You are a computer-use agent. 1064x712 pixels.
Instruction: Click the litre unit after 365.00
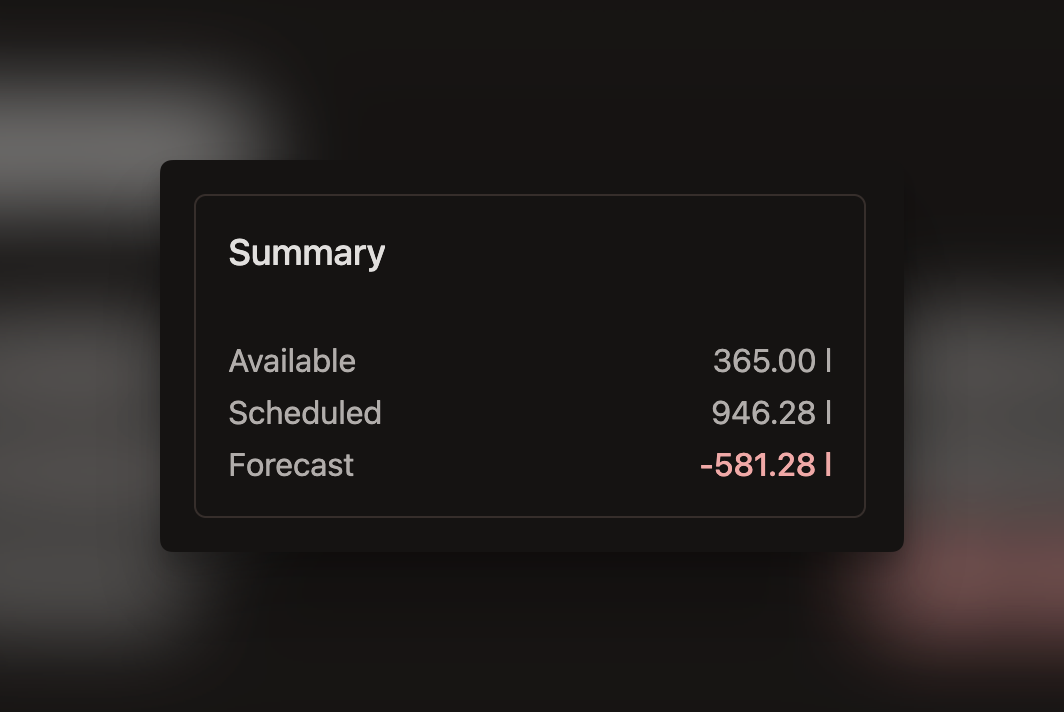(828, 361)
